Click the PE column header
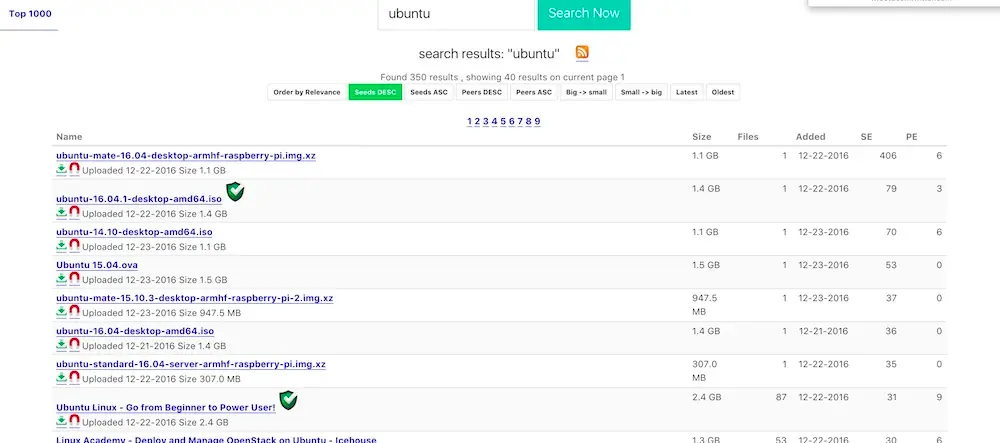 (912, 137)
